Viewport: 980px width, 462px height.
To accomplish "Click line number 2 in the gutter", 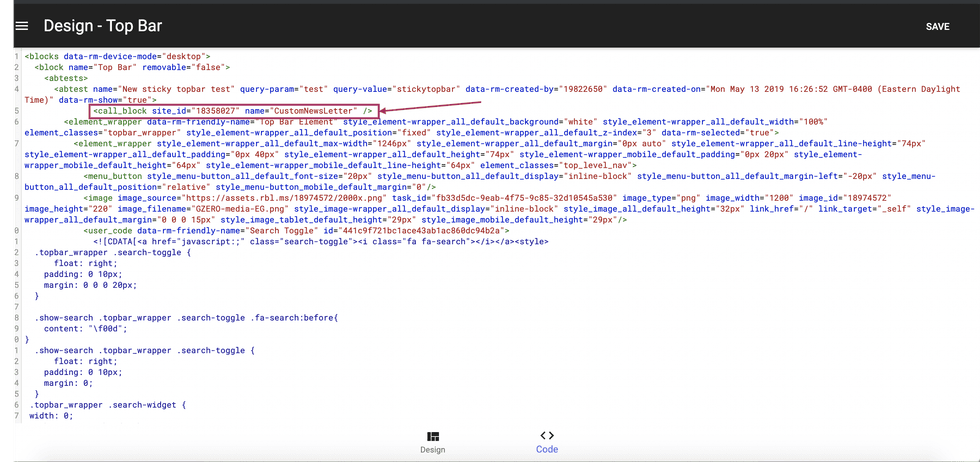I will coord(18,67).
